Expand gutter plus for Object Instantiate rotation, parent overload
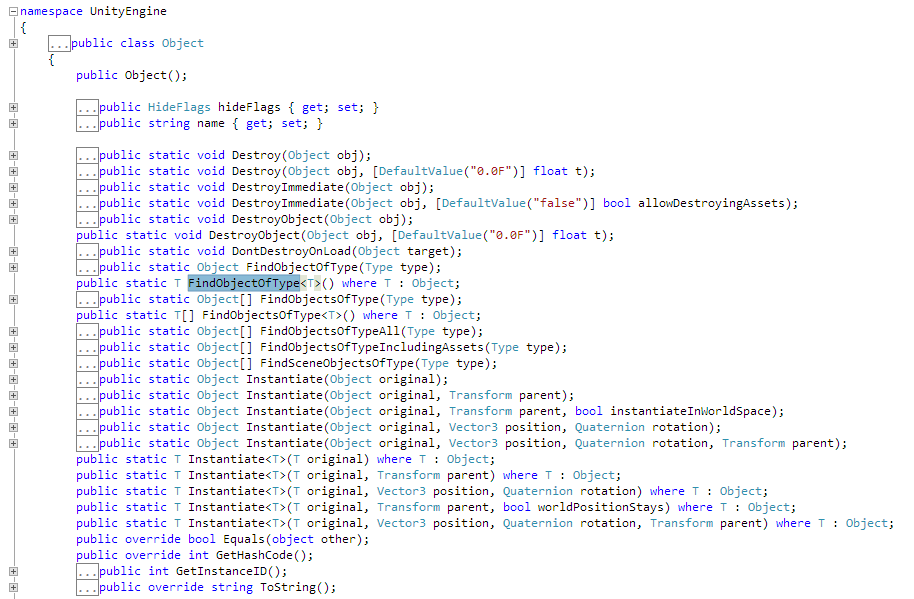Image resolution: width=914 pixels, height=599 pixels. tap(13, 443)
